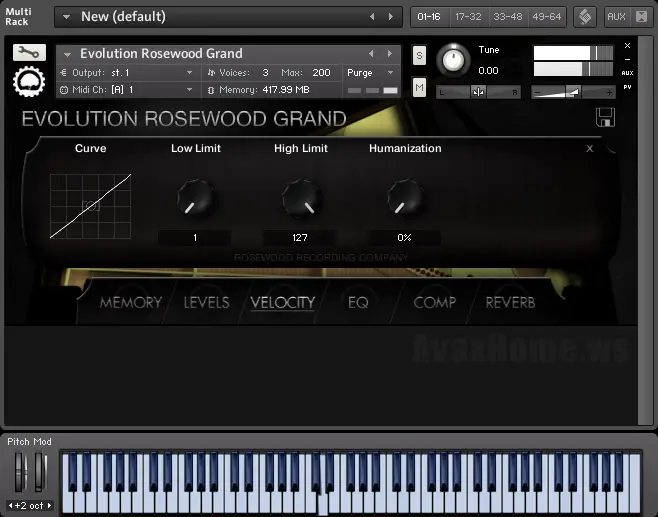The width and height of the screenshot is (658, 517).
Task: Select channel page 01-16
Action: tap(429, 17)
